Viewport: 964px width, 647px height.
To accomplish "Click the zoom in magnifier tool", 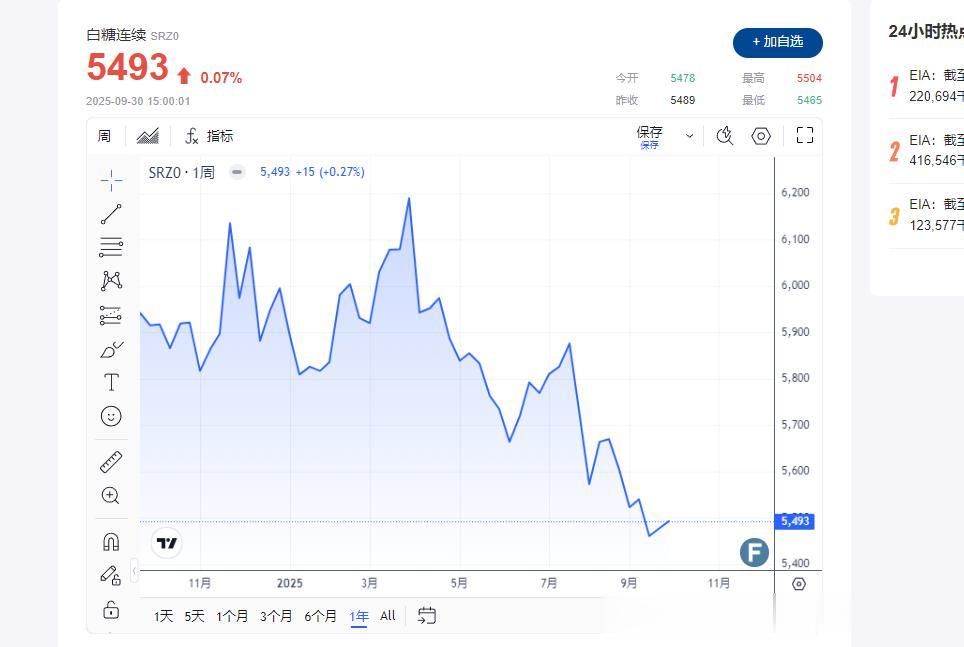I will click(x=111, y=495).
